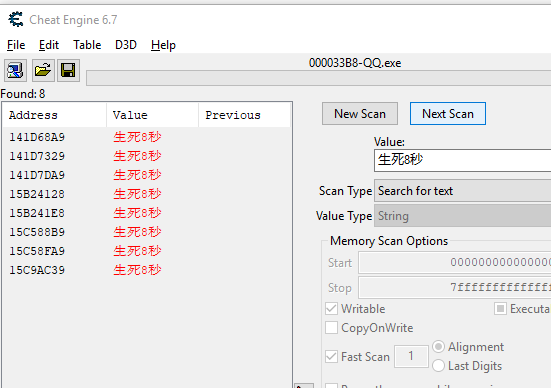The width and height of the screenshot is (551, 388).
Task: Open the Table menu
Action: tap(87, 45)
